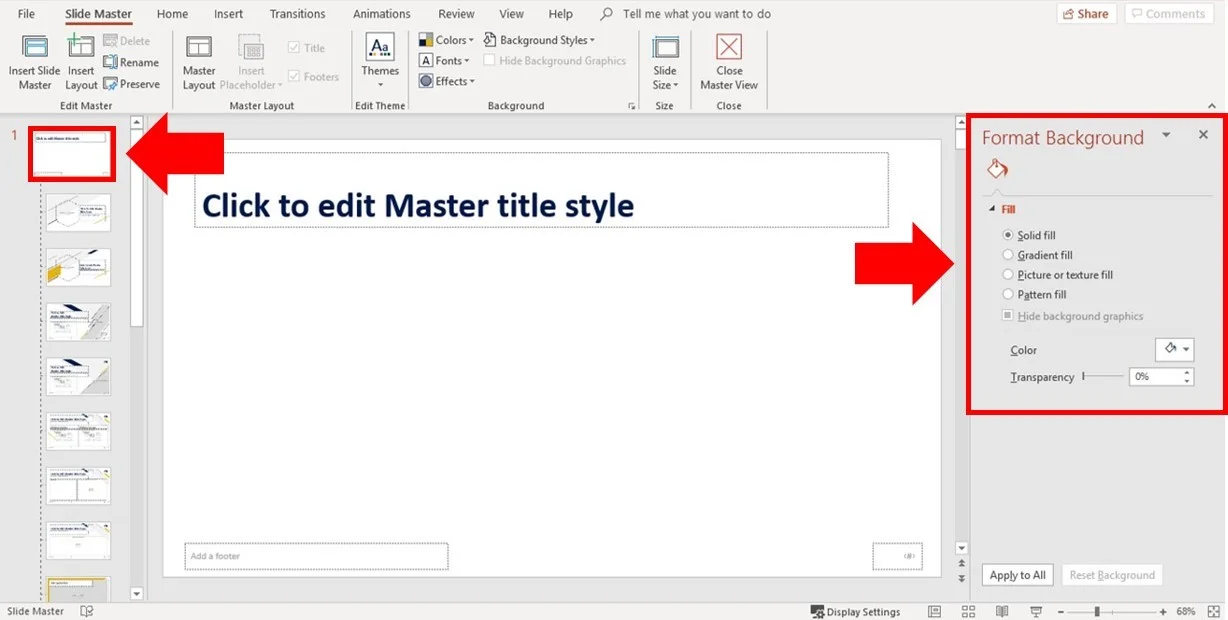Click the zoom in plus button
The width and height of the screenshot is (1228, 620).
click(x=1163, y=611)
